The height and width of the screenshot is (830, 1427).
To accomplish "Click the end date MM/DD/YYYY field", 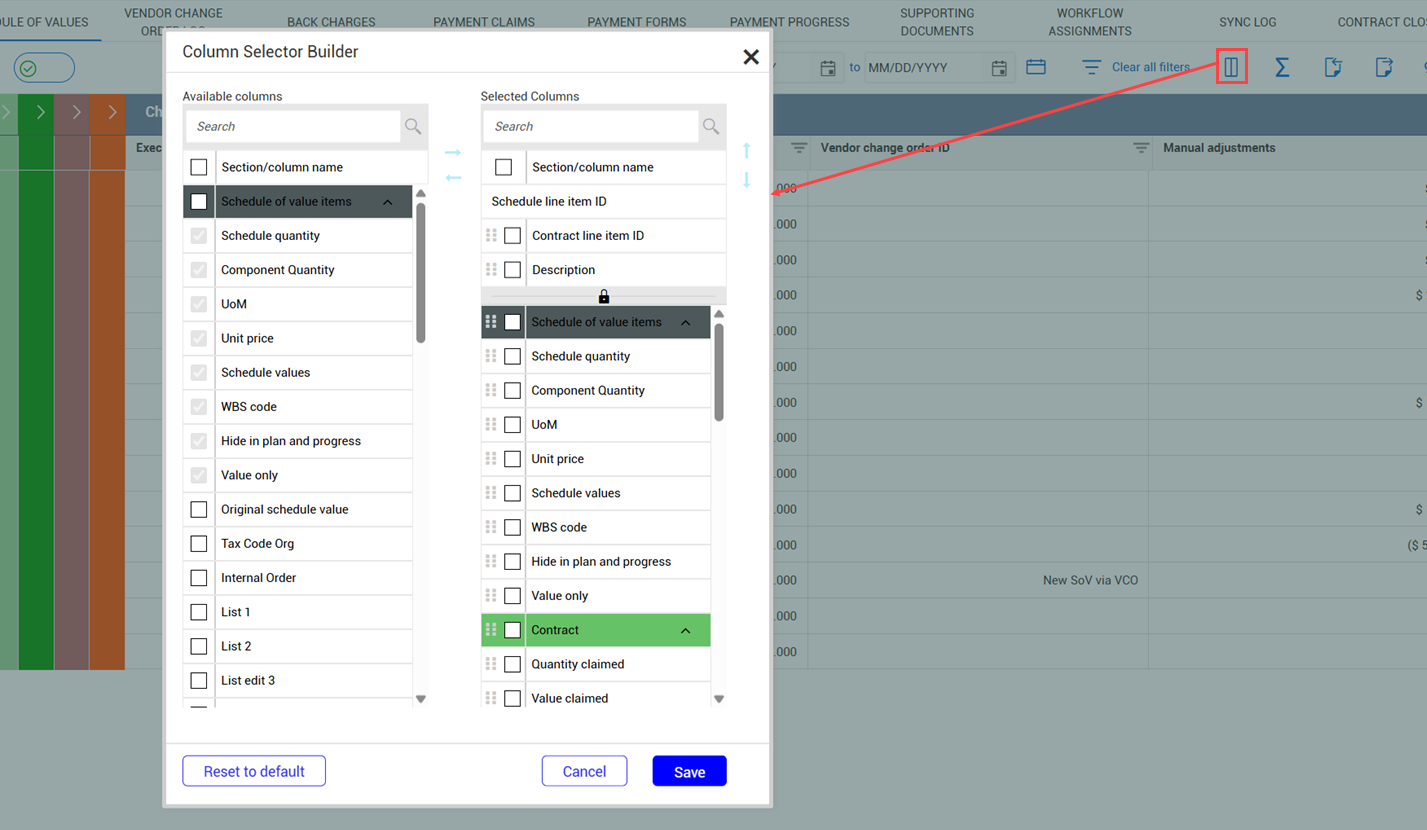I will (926, 68).
